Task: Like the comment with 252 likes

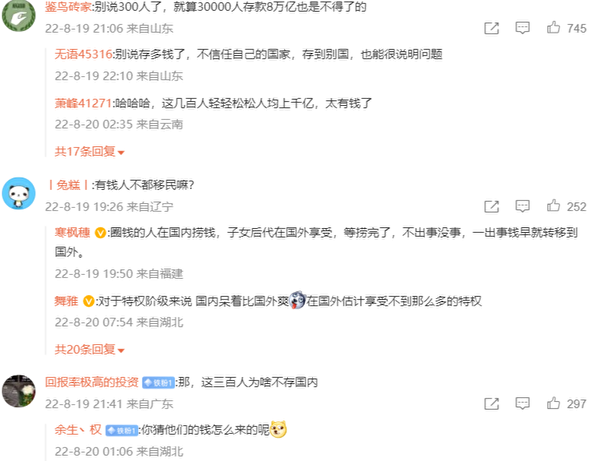Action: [x=553, y=206]
